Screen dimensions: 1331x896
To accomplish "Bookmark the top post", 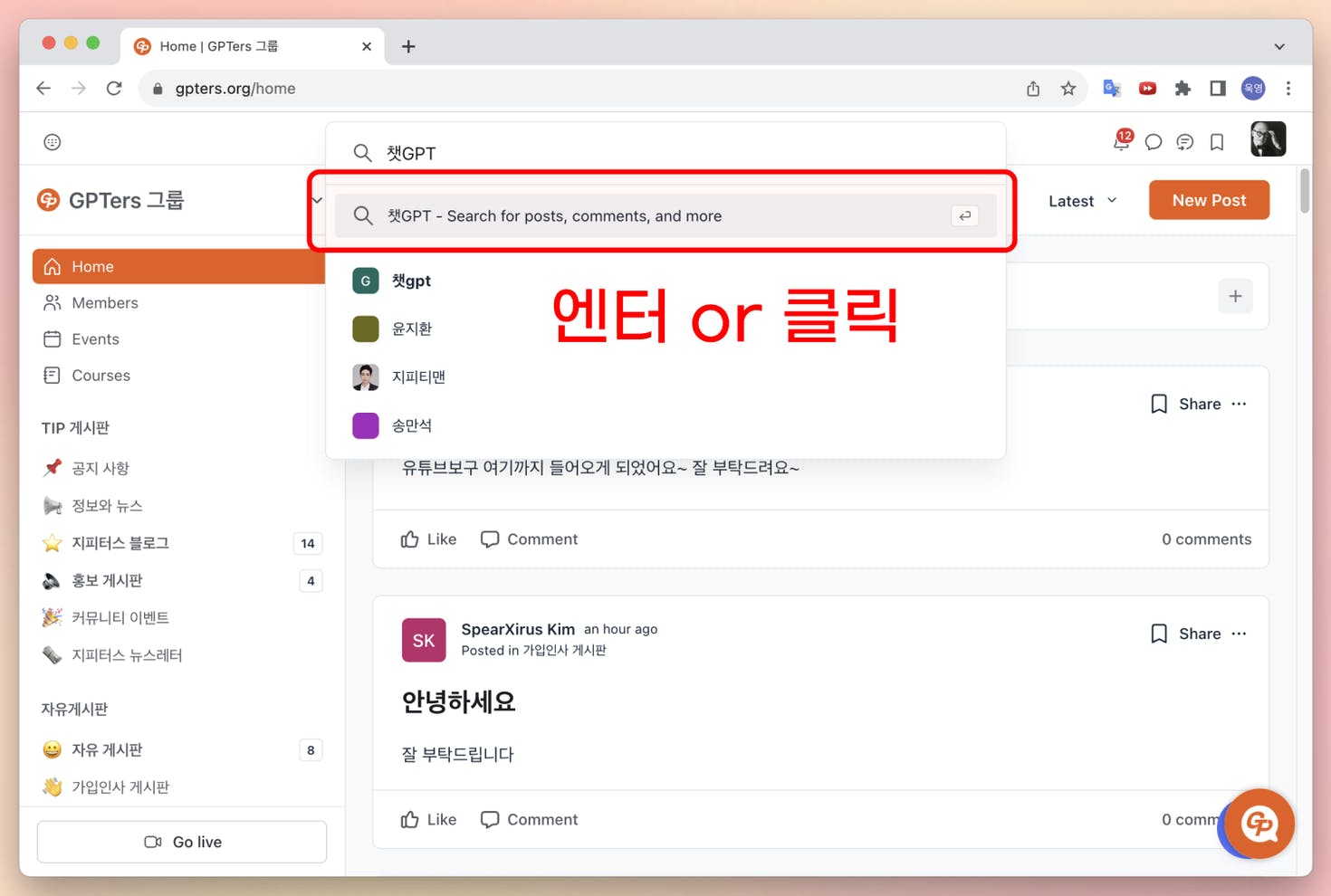I will click(x=1159, y=404).
